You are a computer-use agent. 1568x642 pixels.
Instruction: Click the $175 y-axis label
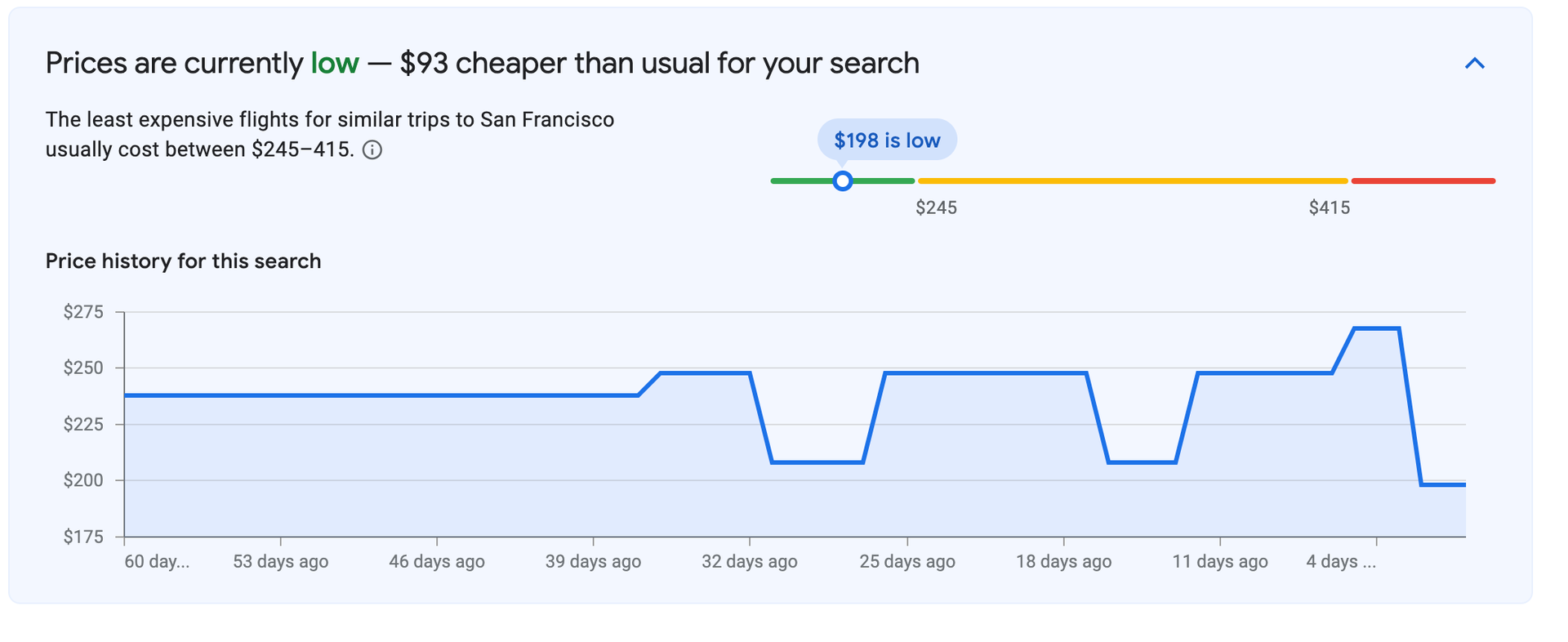(x=84, y=537)
